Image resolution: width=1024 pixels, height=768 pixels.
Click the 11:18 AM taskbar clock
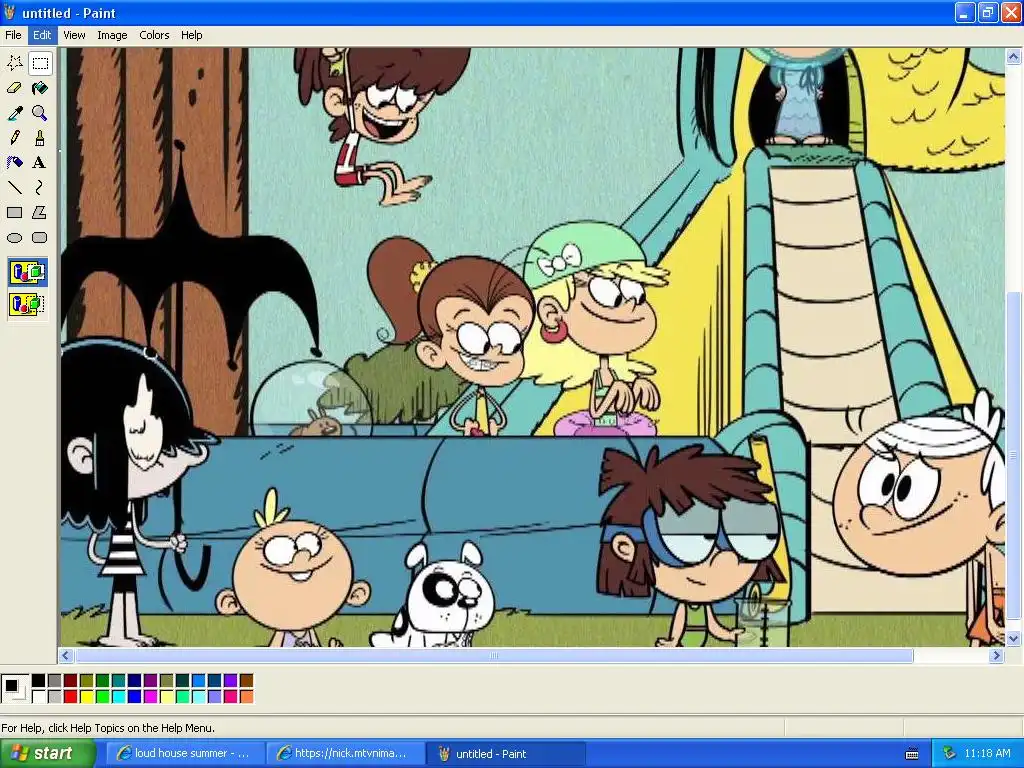(987, 754)
